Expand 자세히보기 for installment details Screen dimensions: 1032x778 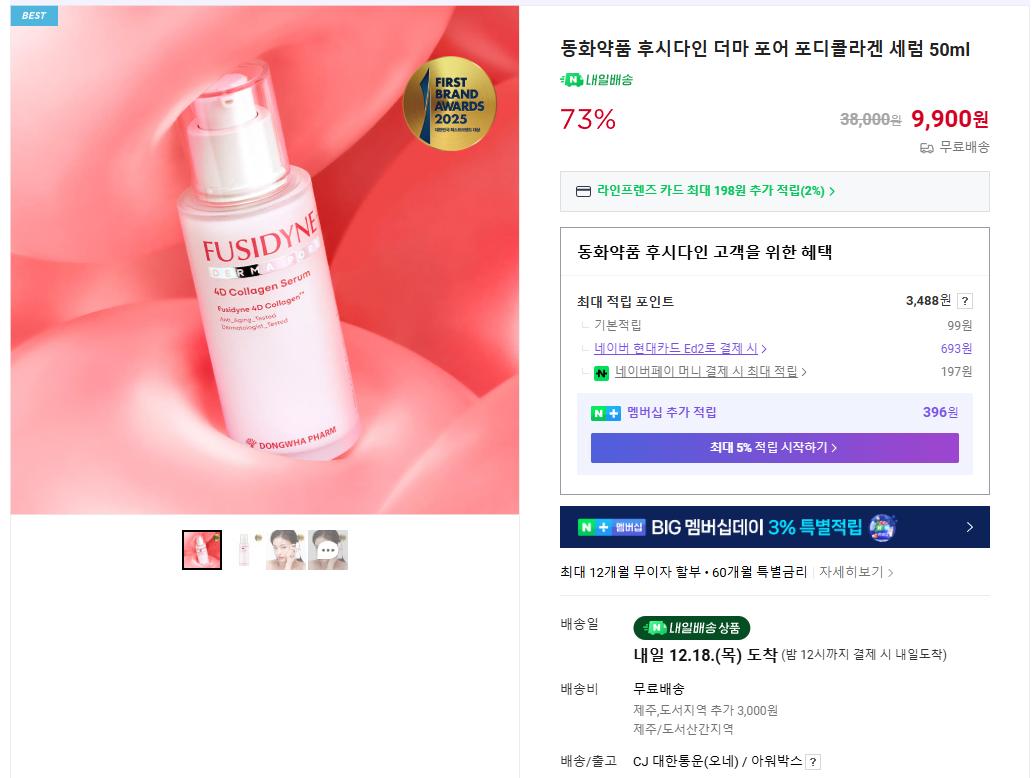coord(856,572)
